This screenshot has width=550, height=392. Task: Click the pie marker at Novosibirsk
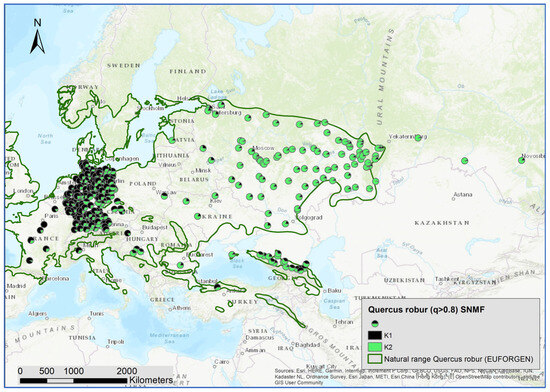[x=522, y=161]
